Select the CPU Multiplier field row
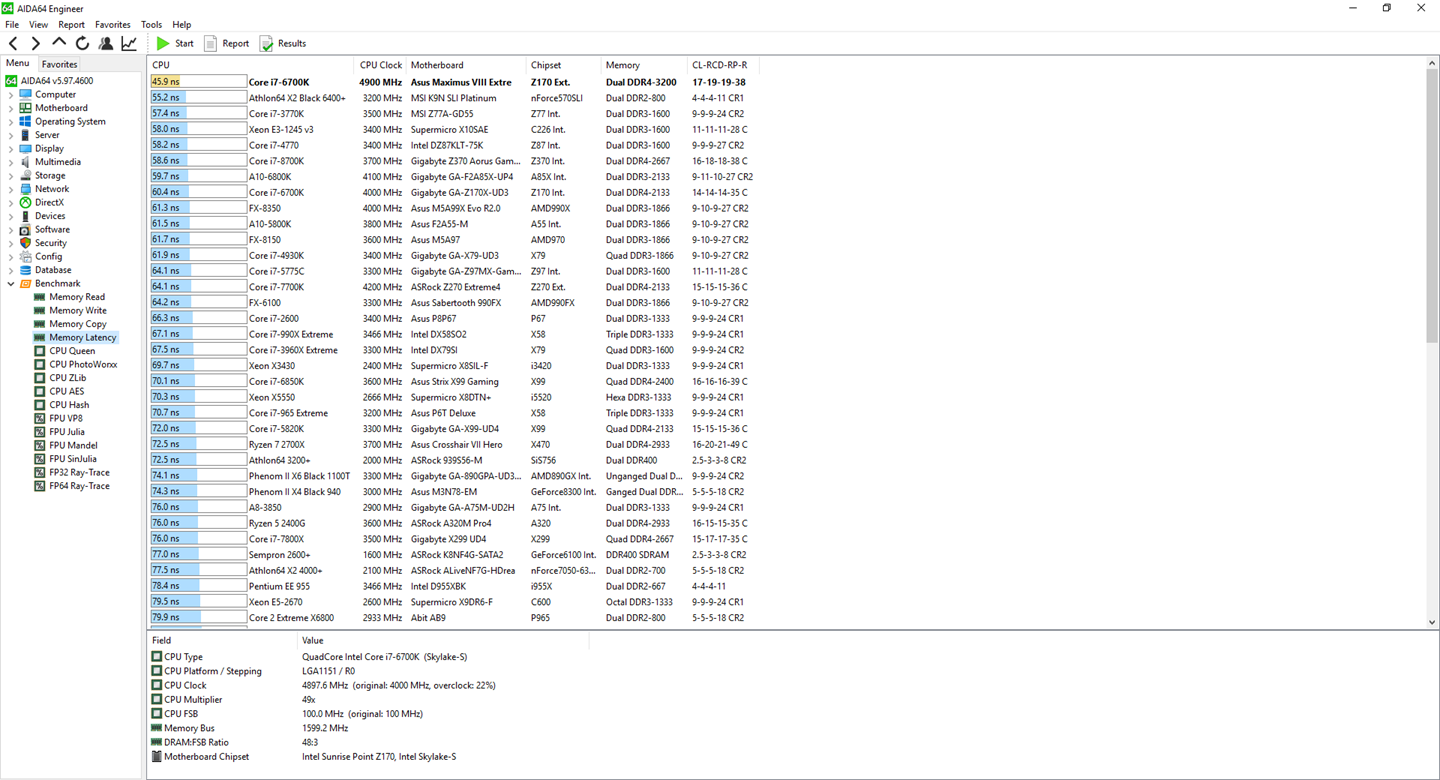This screenshot has width=1440, height=780. [368, 700]
